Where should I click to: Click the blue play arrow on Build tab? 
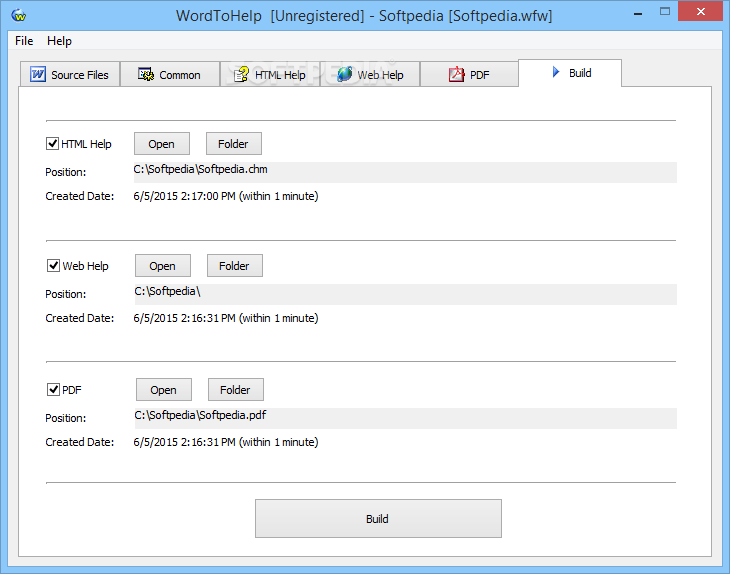point(555,72)
